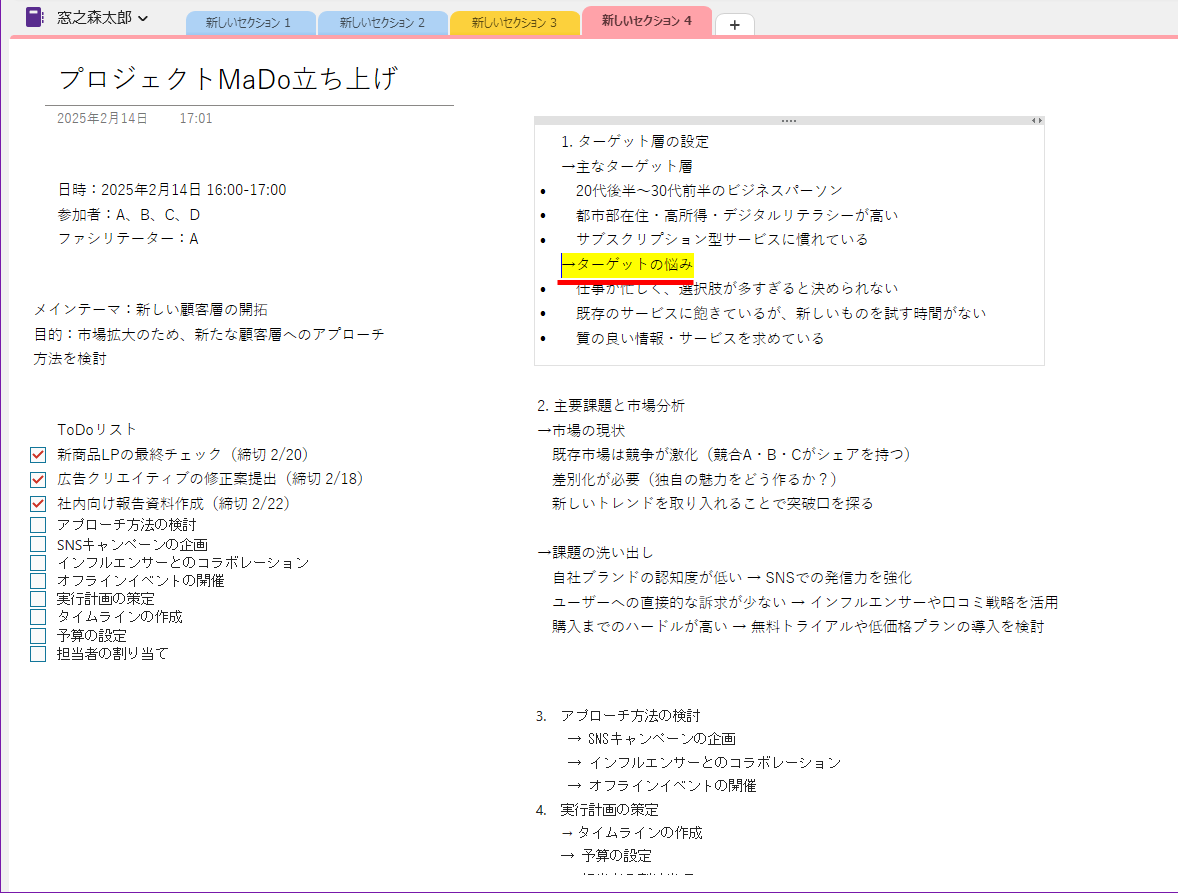Check the 担当者の割り当て box
1178x893 pixels.
click(37, 653)
